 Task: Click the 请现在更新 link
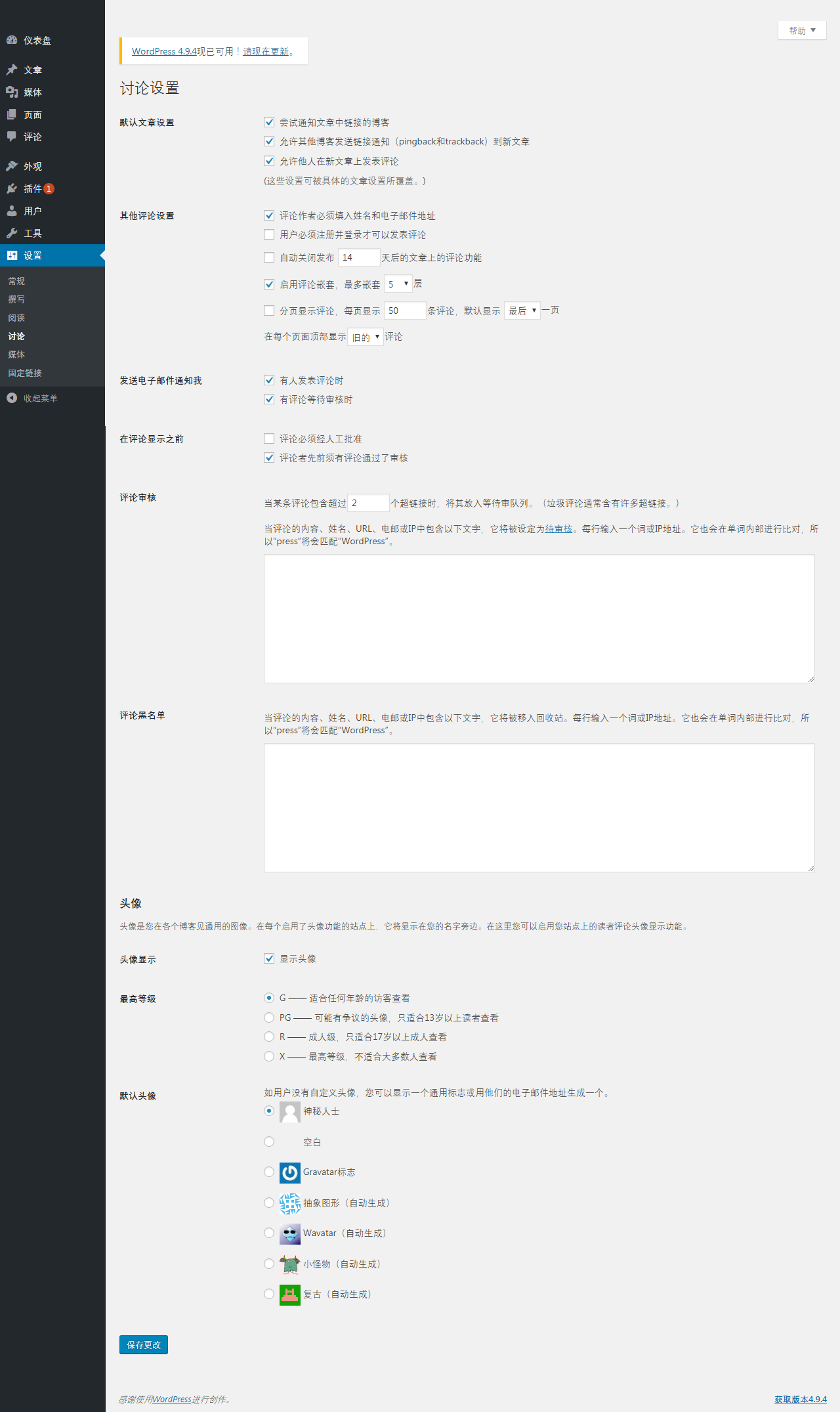click(266, 51)
